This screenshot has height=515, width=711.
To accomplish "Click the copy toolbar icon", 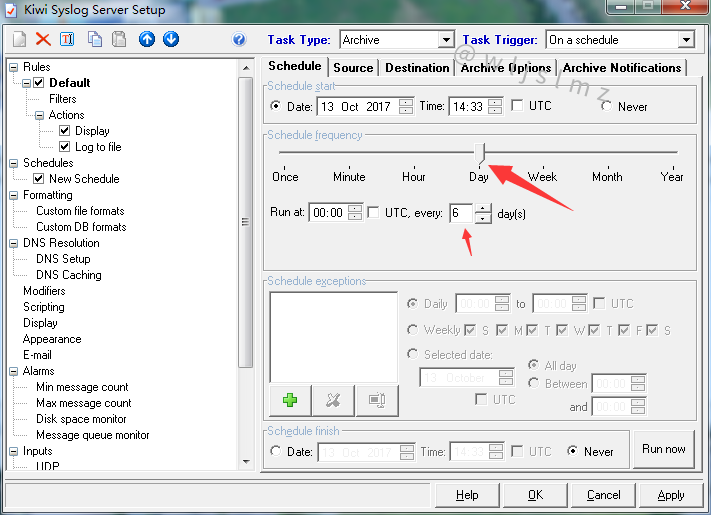I will click(95, 40).
